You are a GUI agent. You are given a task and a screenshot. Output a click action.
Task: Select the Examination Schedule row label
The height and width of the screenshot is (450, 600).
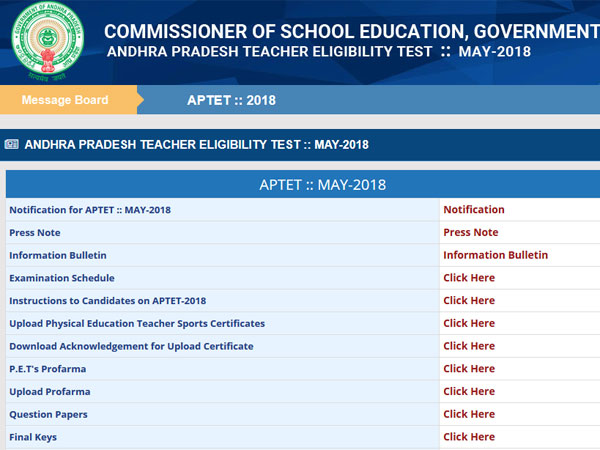[62, 278]
